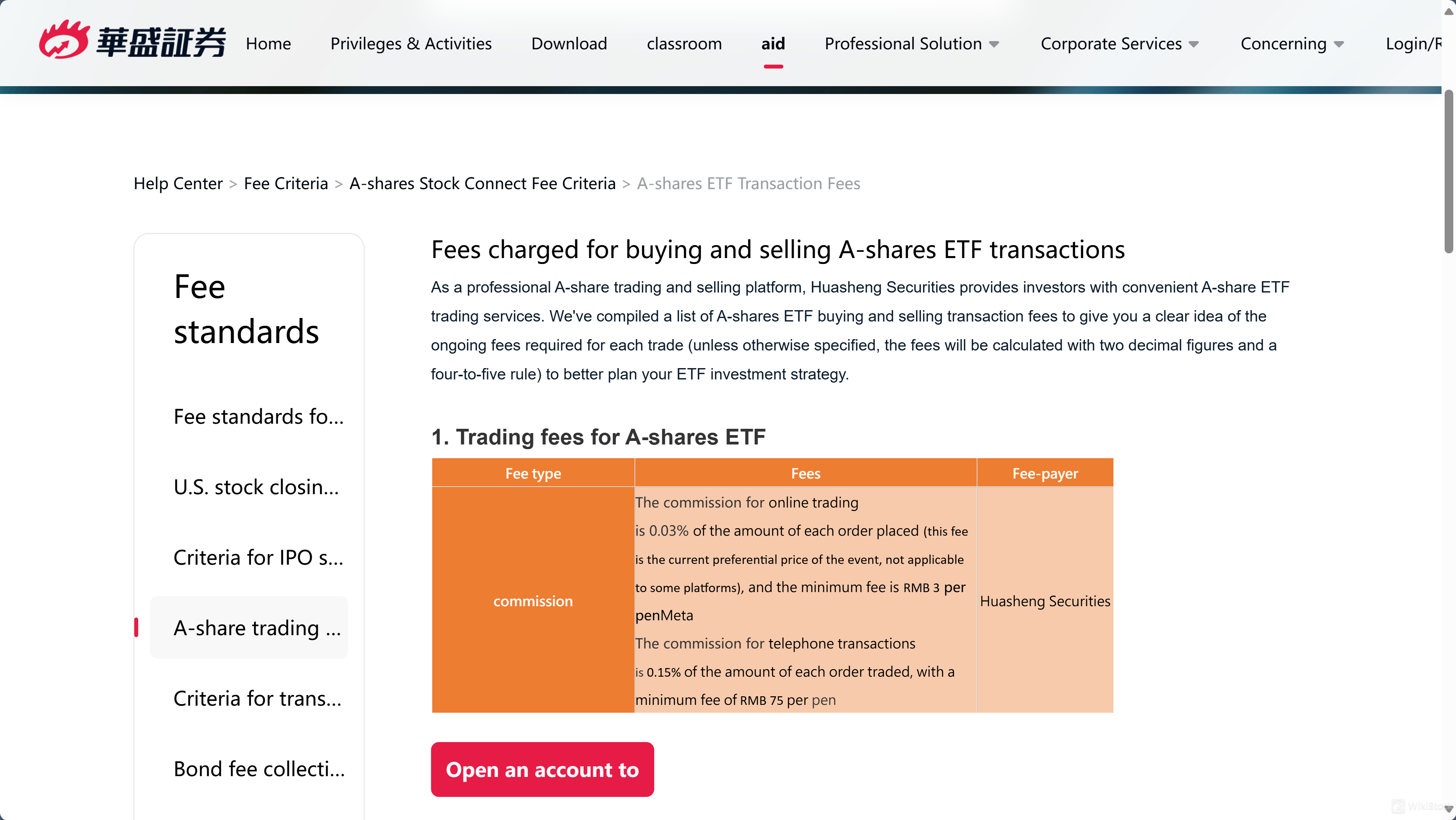Open Fee Criteria breadcrumb link
The height and width of the screenshot is (820, 1456).
286,183
